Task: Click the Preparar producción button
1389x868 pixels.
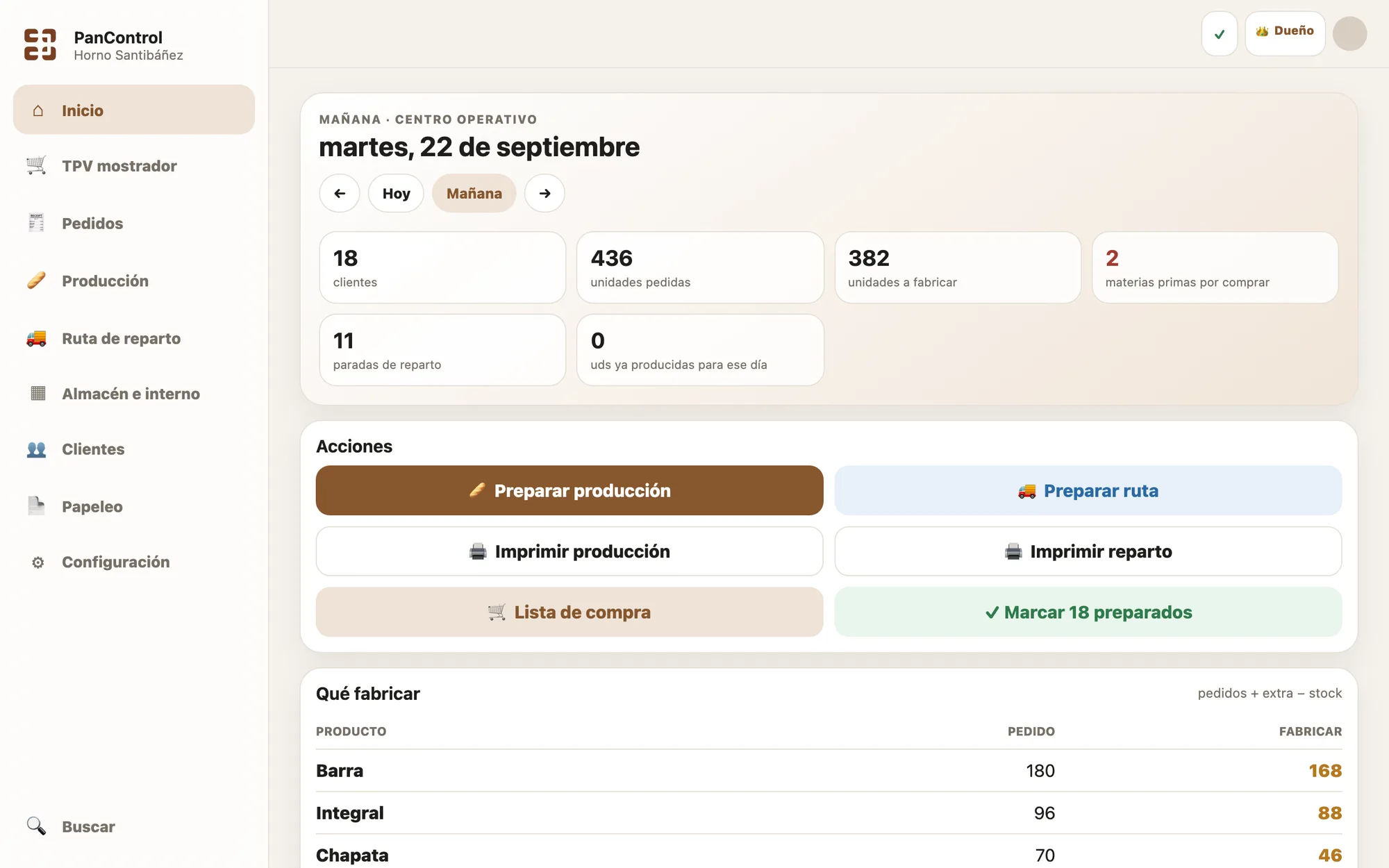Action: pos(569,490)
